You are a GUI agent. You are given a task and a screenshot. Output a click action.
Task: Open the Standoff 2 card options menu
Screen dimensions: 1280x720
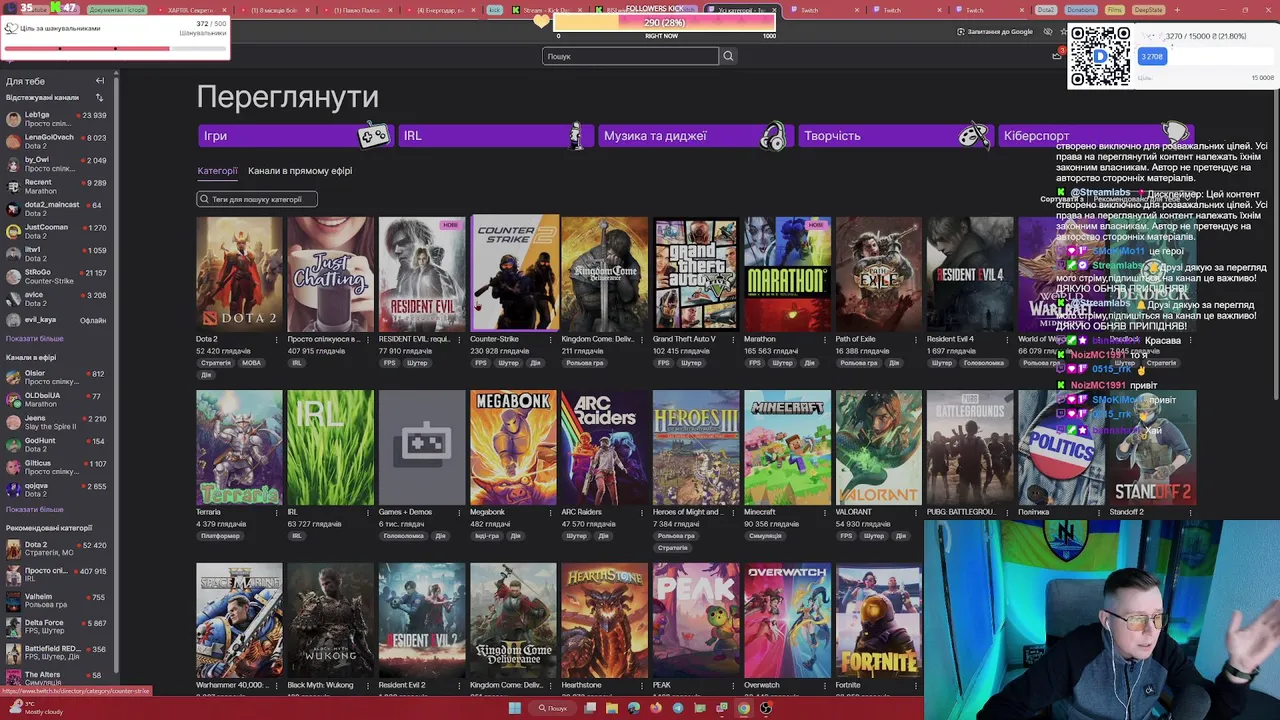tap(1190, 512)
